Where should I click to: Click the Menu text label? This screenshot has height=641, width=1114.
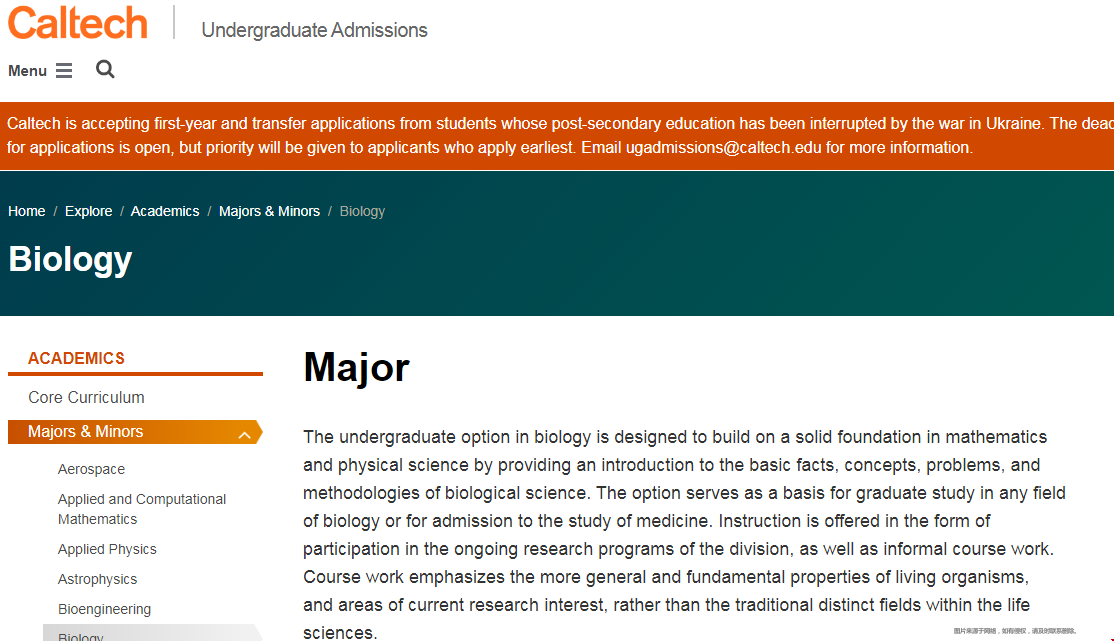pyautogui.click(x=27, y=70)
